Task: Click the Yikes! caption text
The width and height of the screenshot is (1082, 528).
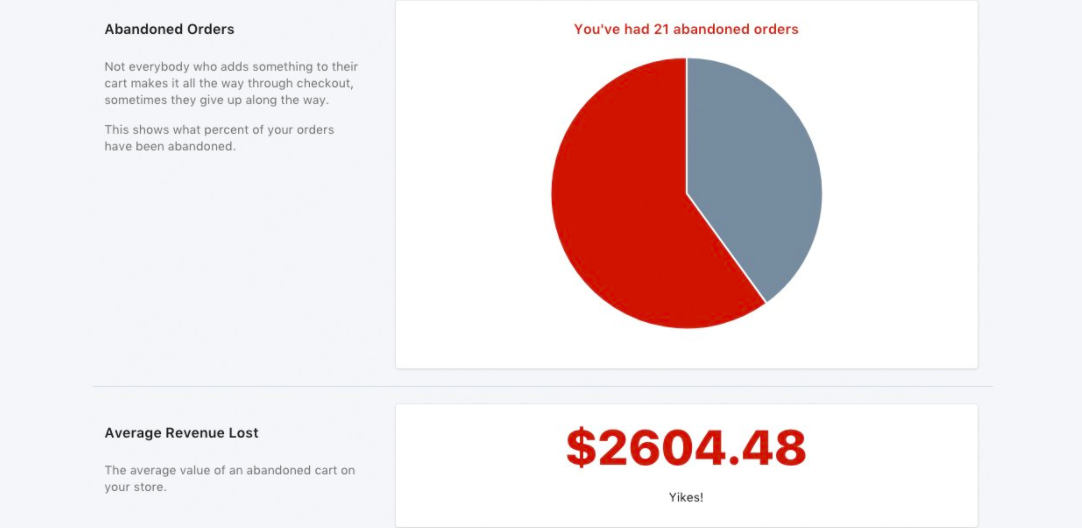Action: pos(686,497)
